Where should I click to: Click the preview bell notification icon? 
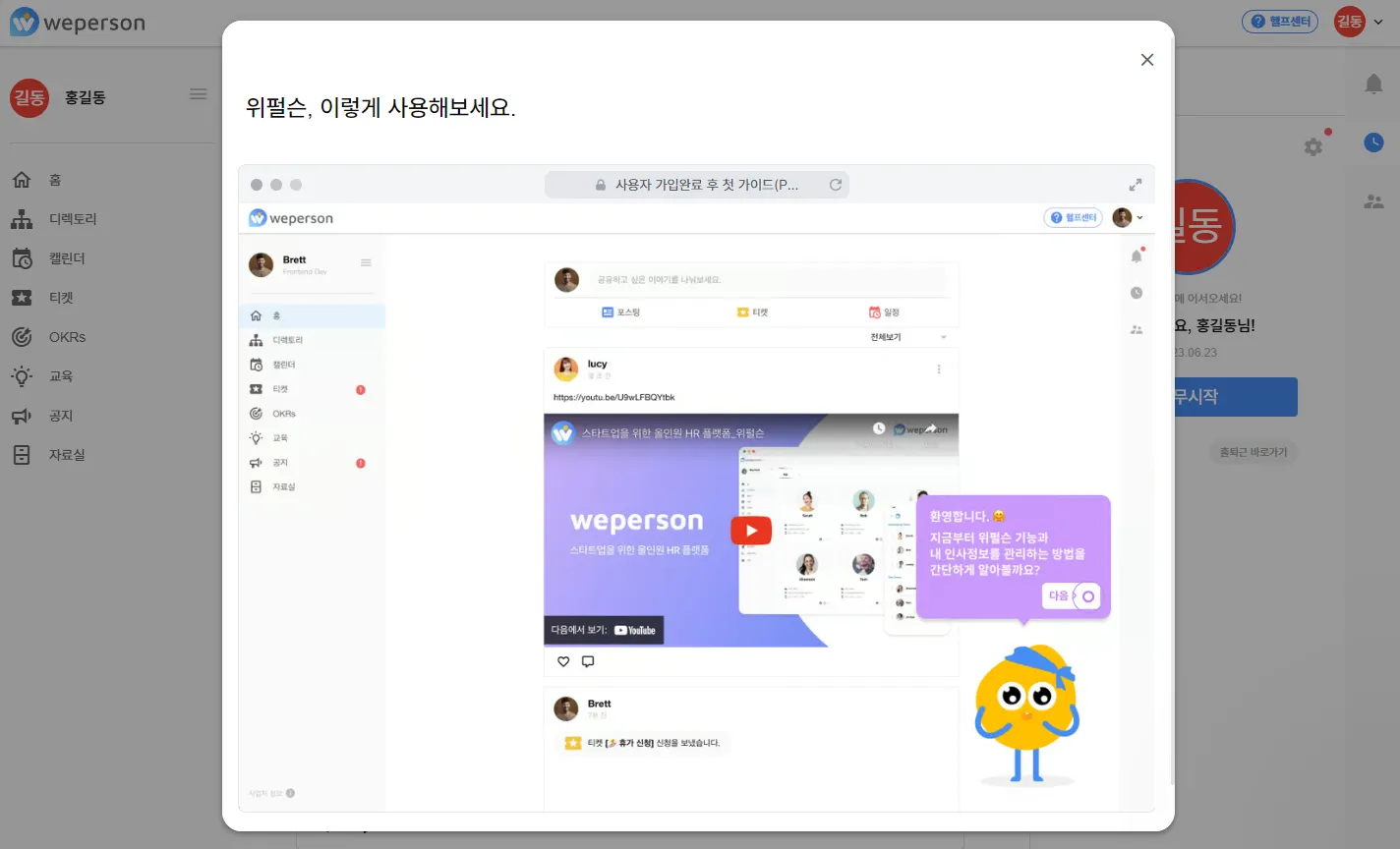pyautogui.click(x=1137, y=255)
